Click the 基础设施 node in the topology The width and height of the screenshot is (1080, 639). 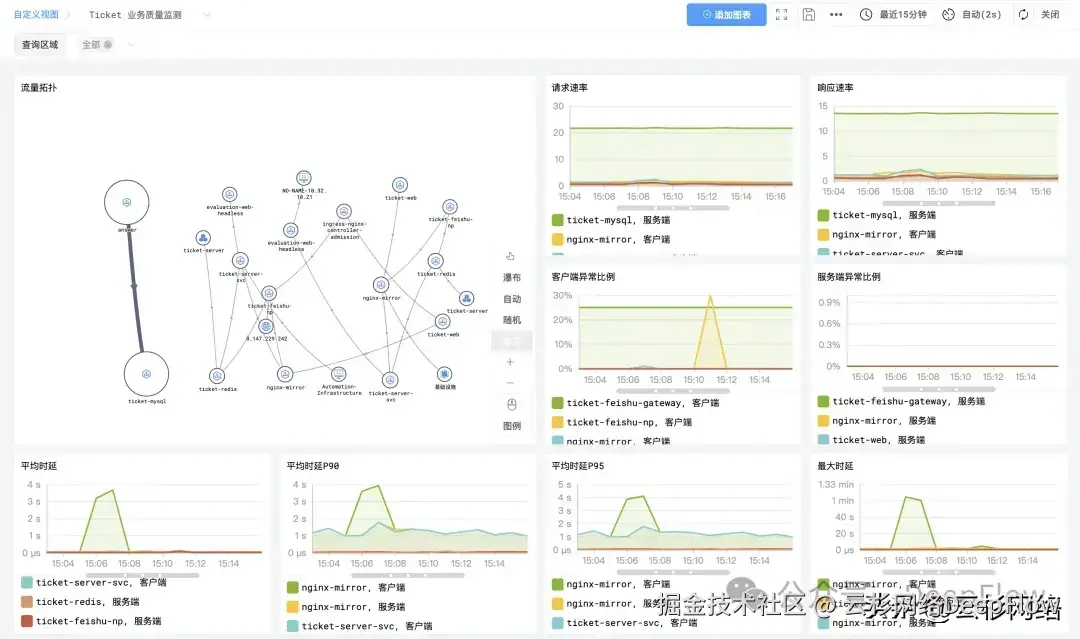click(444, 374)
